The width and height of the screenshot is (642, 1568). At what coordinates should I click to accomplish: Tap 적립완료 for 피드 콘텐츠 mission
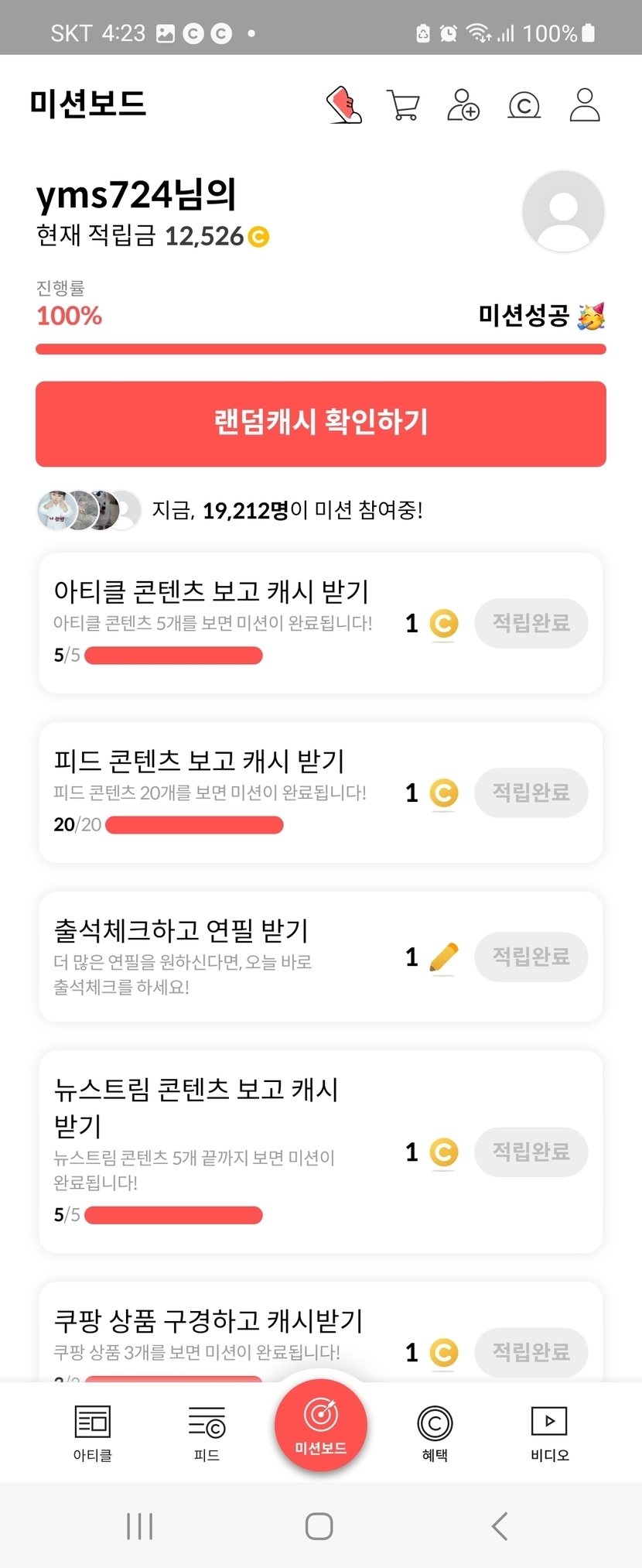531,793
